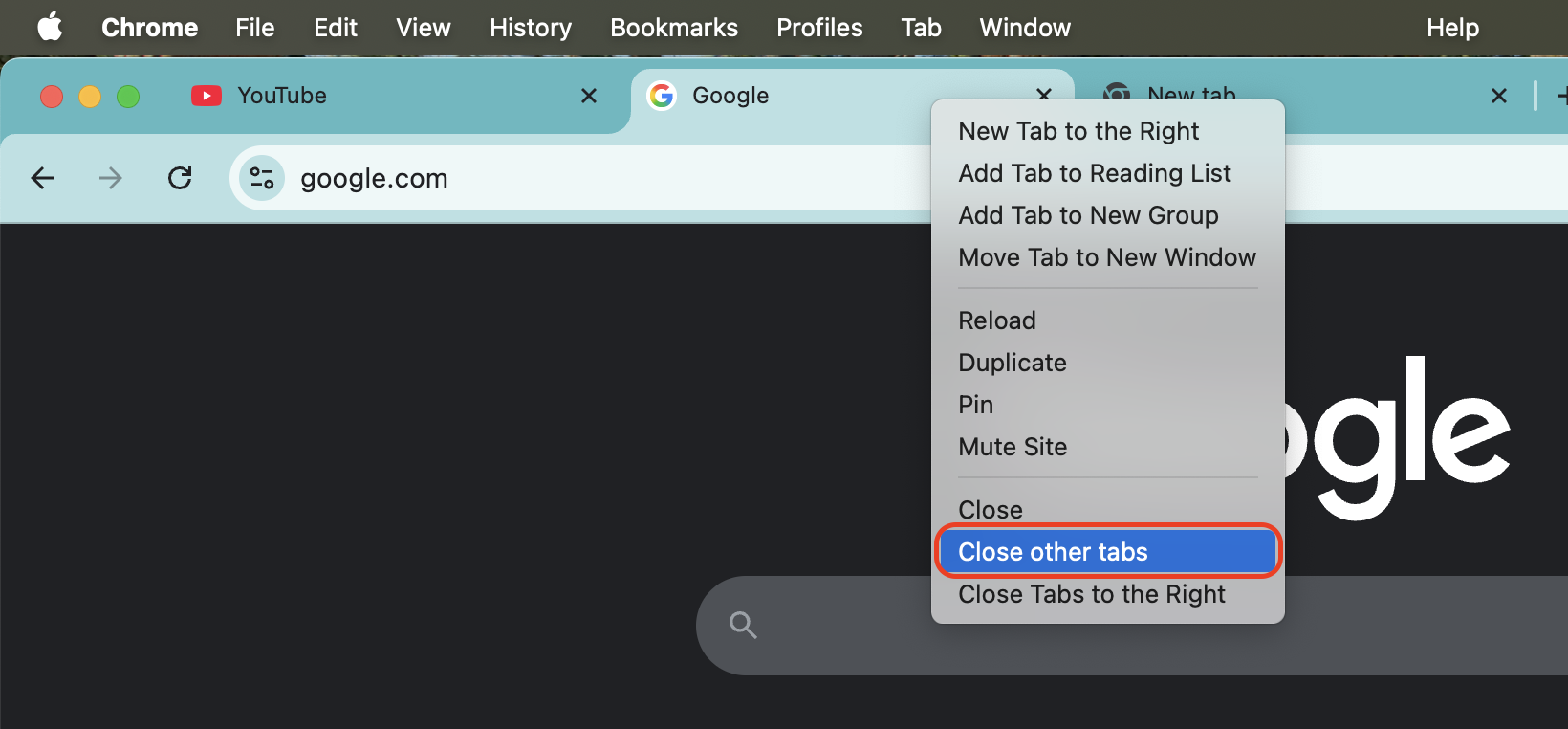Click the Google favicon on the active tab
Image resolution: width=1568 pixels, height=729 pixels.
[x=662, y=96]
